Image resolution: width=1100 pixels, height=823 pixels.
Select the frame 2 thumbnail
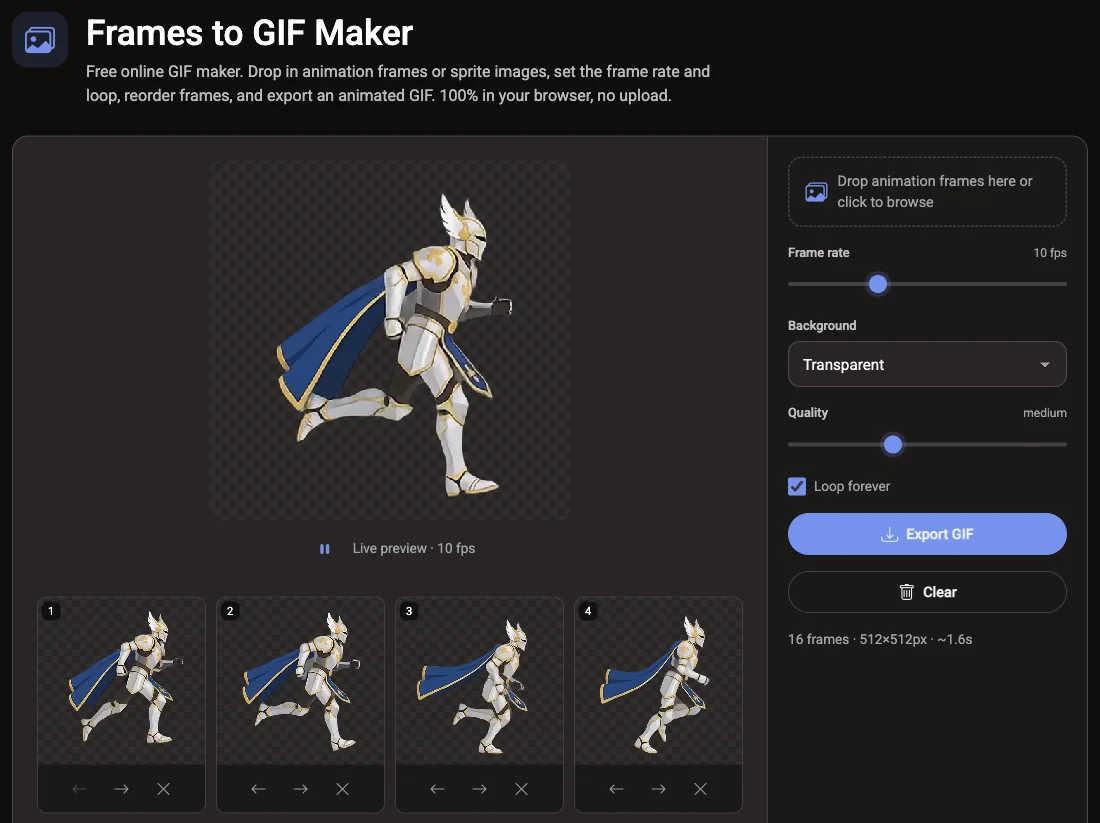[300, 681]
